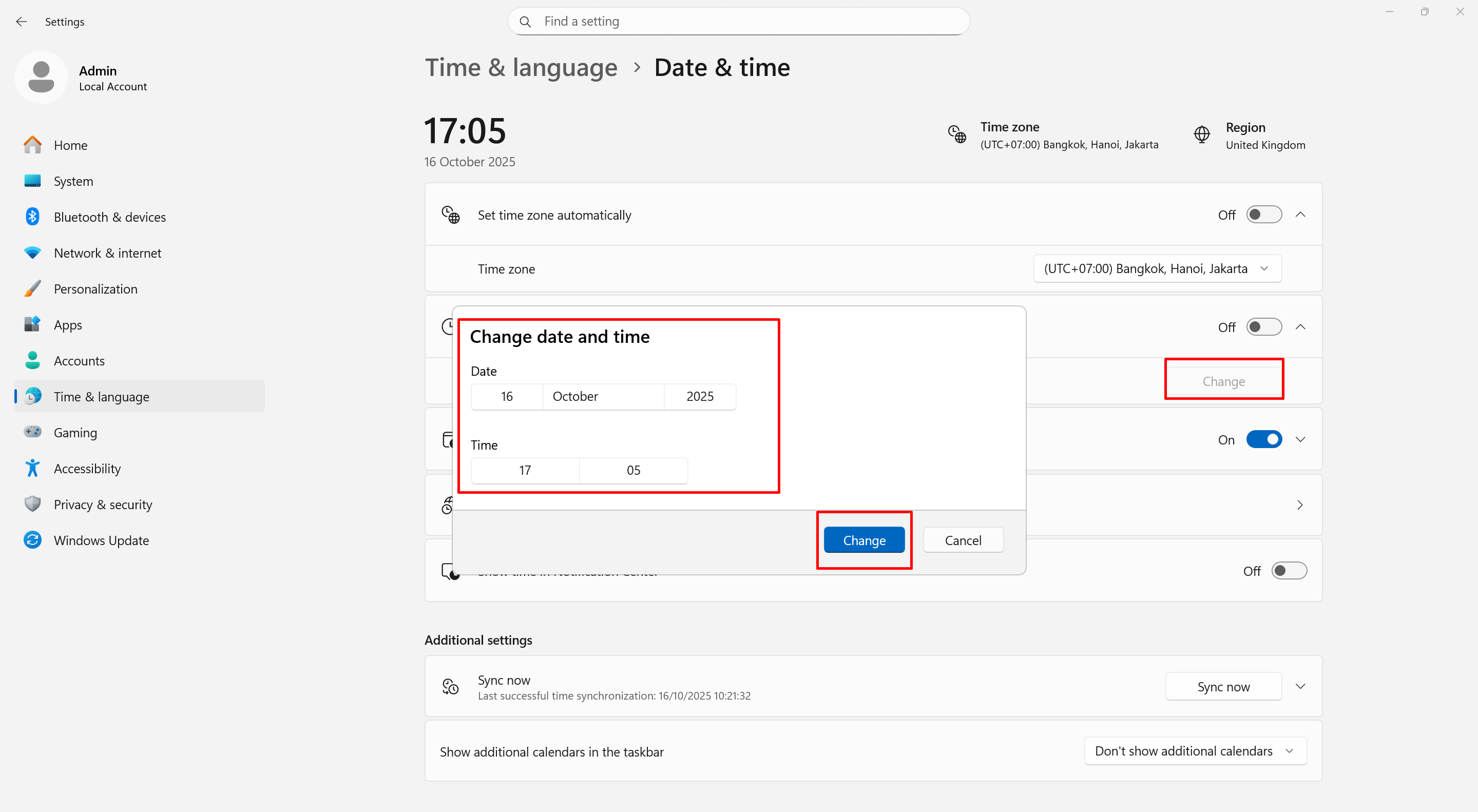Click the Region globe icon
This screenshot has width=1478, height=812.
pos(1201,136)
